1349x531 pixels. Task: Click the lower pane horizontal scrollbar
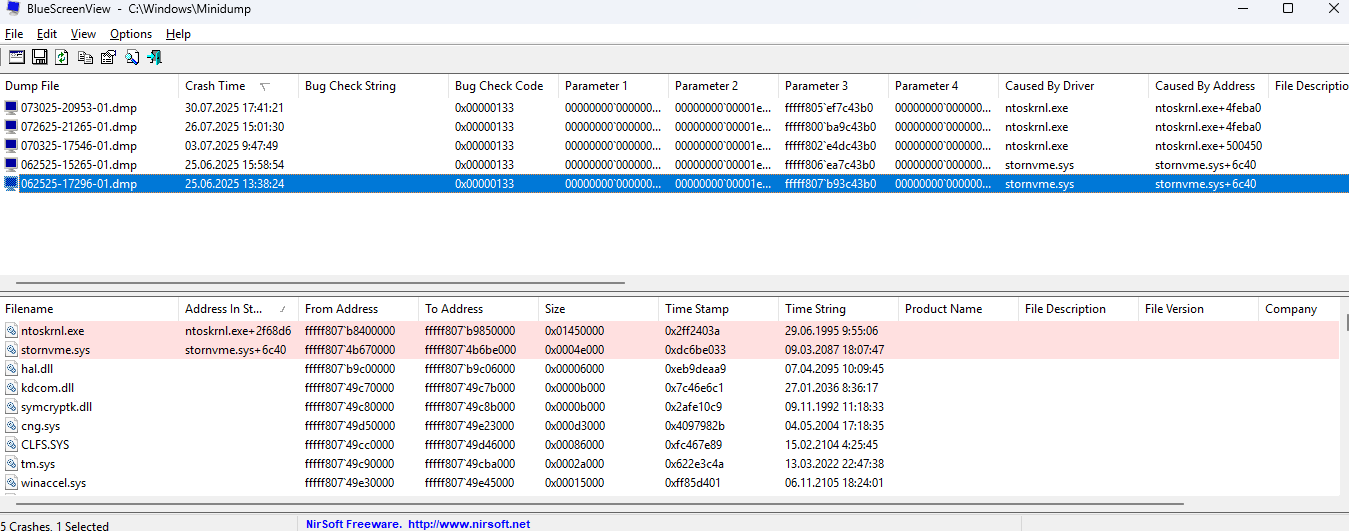click(x=598, y=504)
